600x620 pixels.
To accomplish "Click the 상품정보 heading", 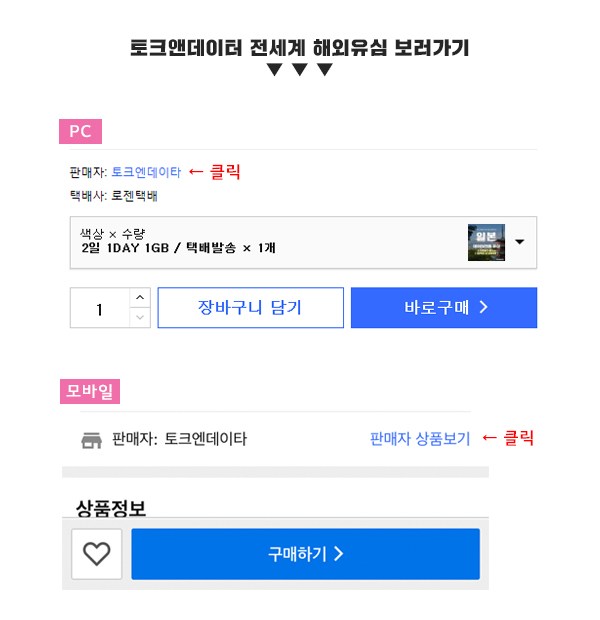I will 111,508.
